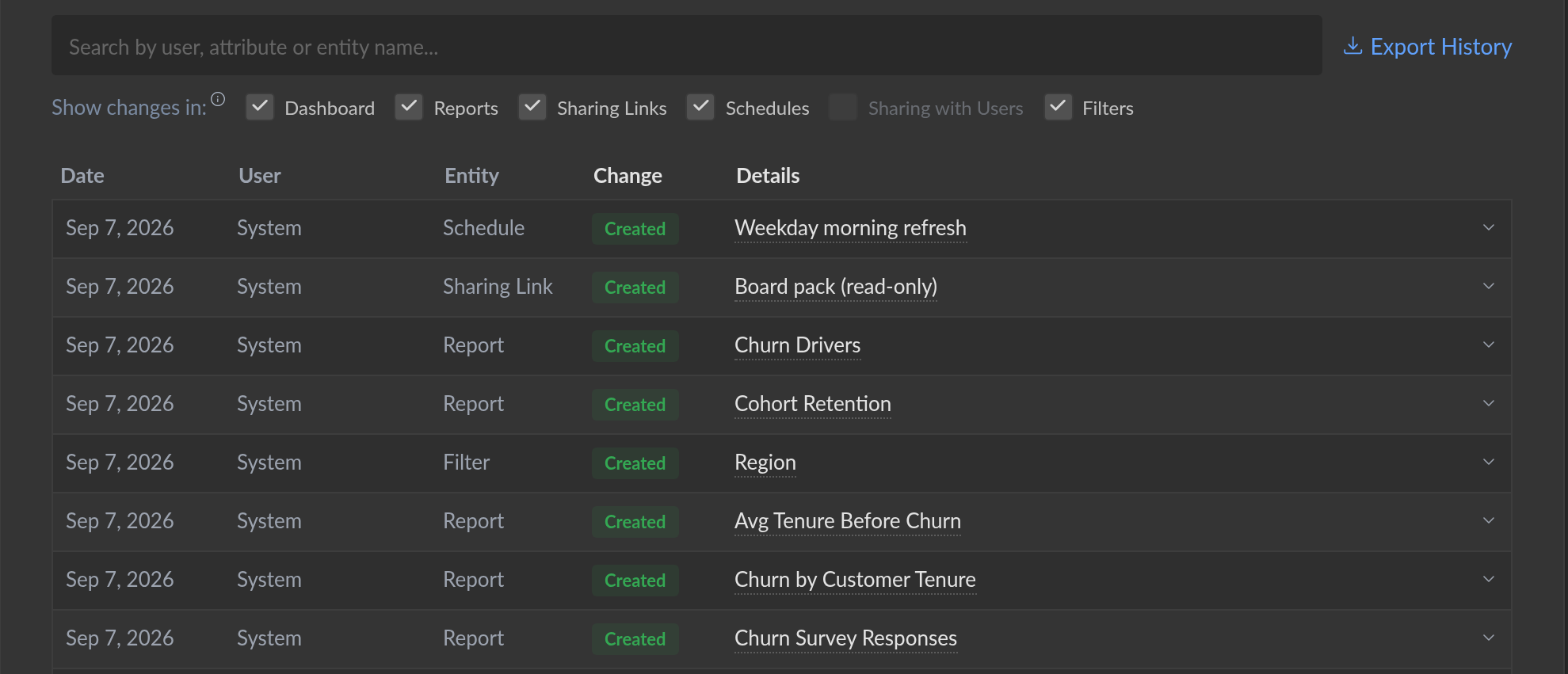Expand the Board pack (read-only) row
Screen dimensions: 1568x674
coord(1489,287)
